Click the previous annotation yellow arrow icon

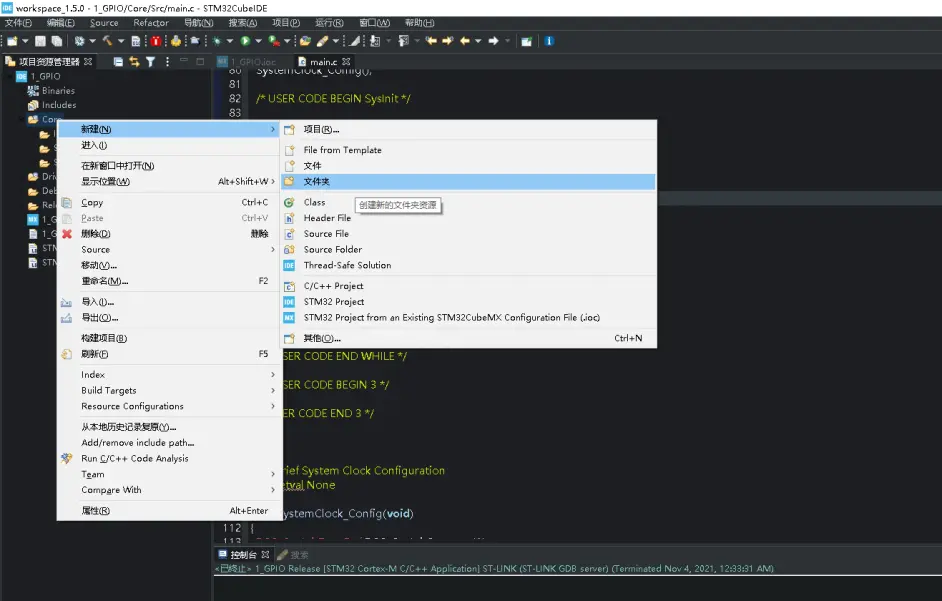[x=431, y=41]
